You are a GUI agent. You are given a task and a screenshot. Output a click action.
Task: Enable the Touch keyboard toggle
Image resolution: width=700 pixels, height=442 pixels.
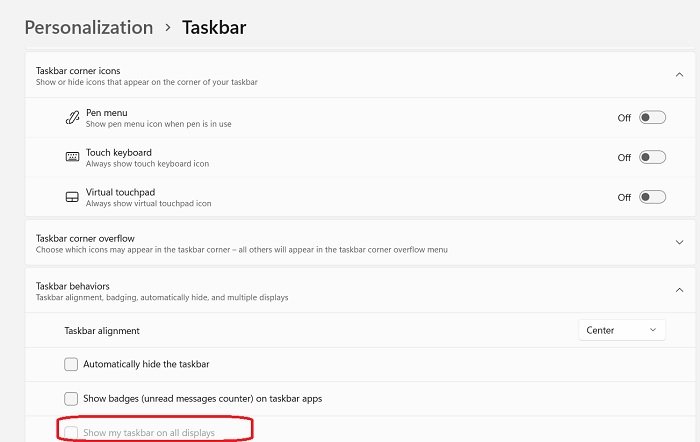[652, 157]
